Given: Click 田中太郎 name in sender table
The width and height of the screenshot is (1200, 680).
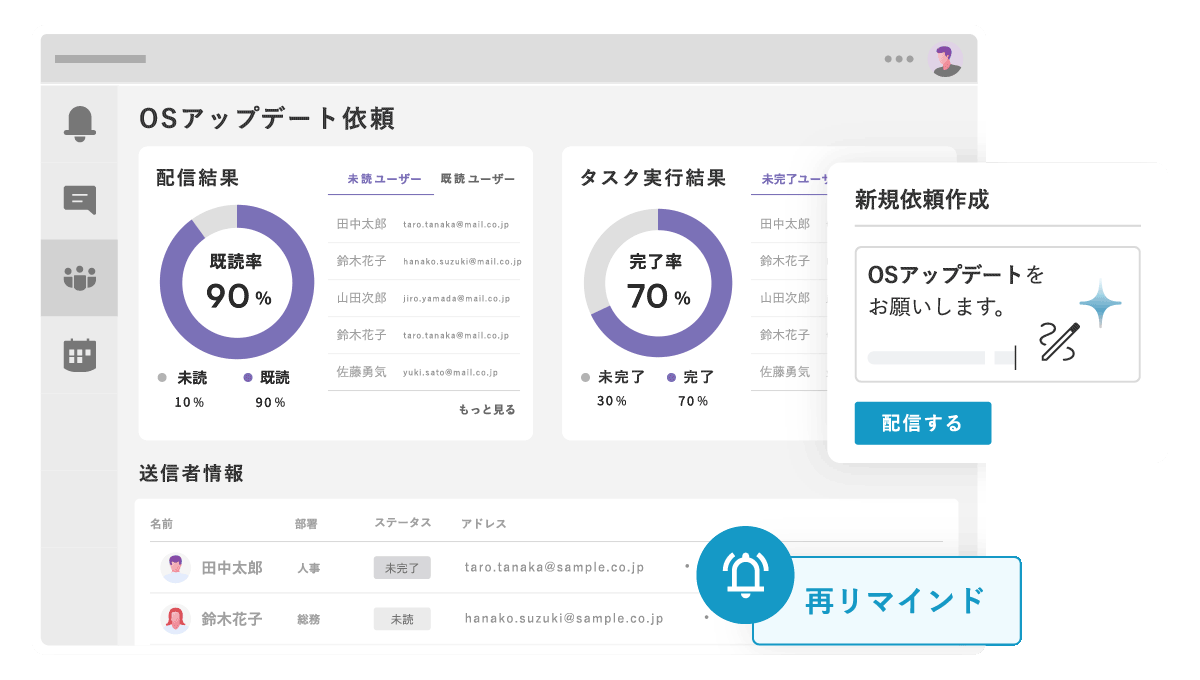Looking at the screenshot, I should tap(232, 568).
